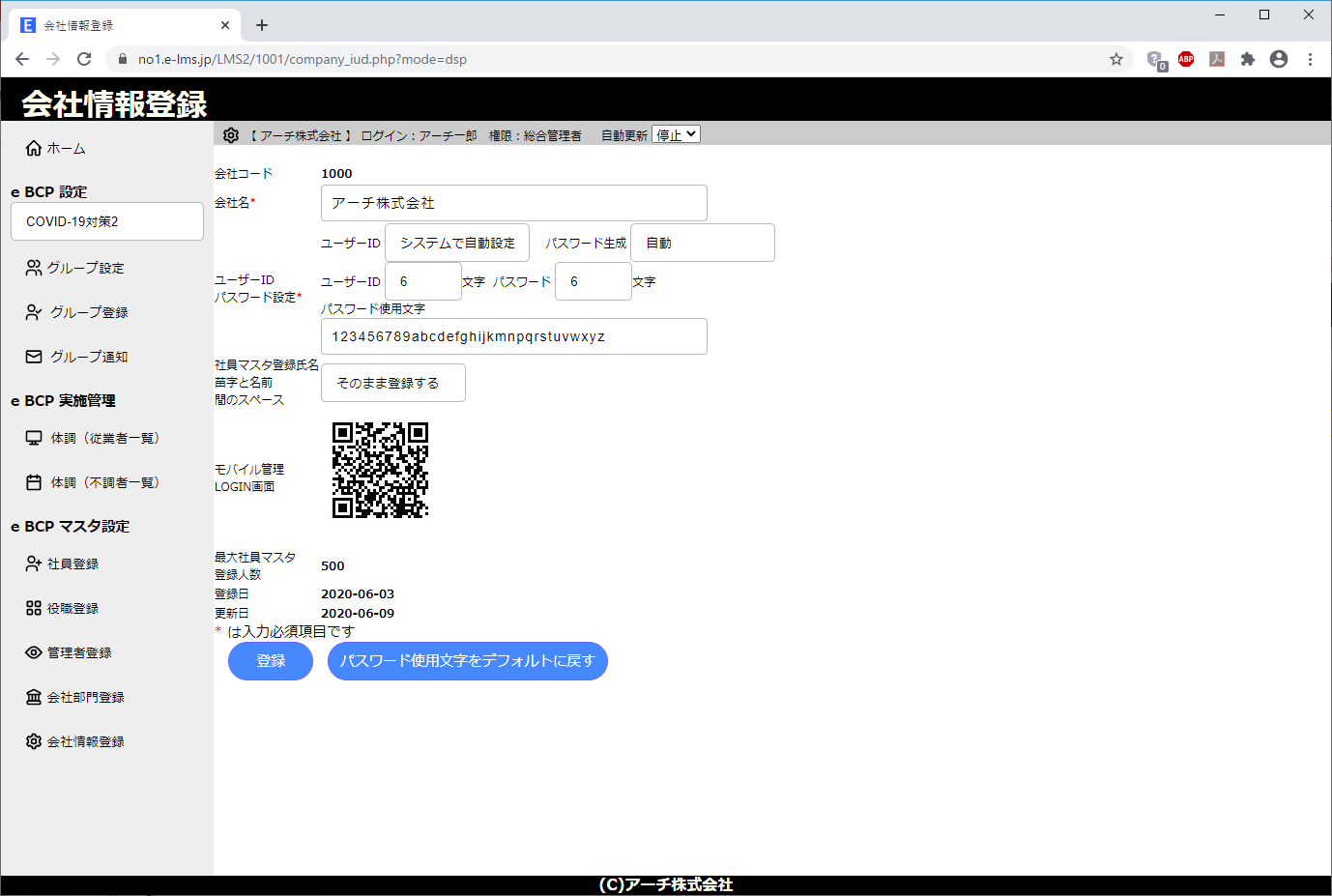The image size is (1332, 896).
Task: Open the パスワード生成 '自動' selector
Action: click(702, 243)
